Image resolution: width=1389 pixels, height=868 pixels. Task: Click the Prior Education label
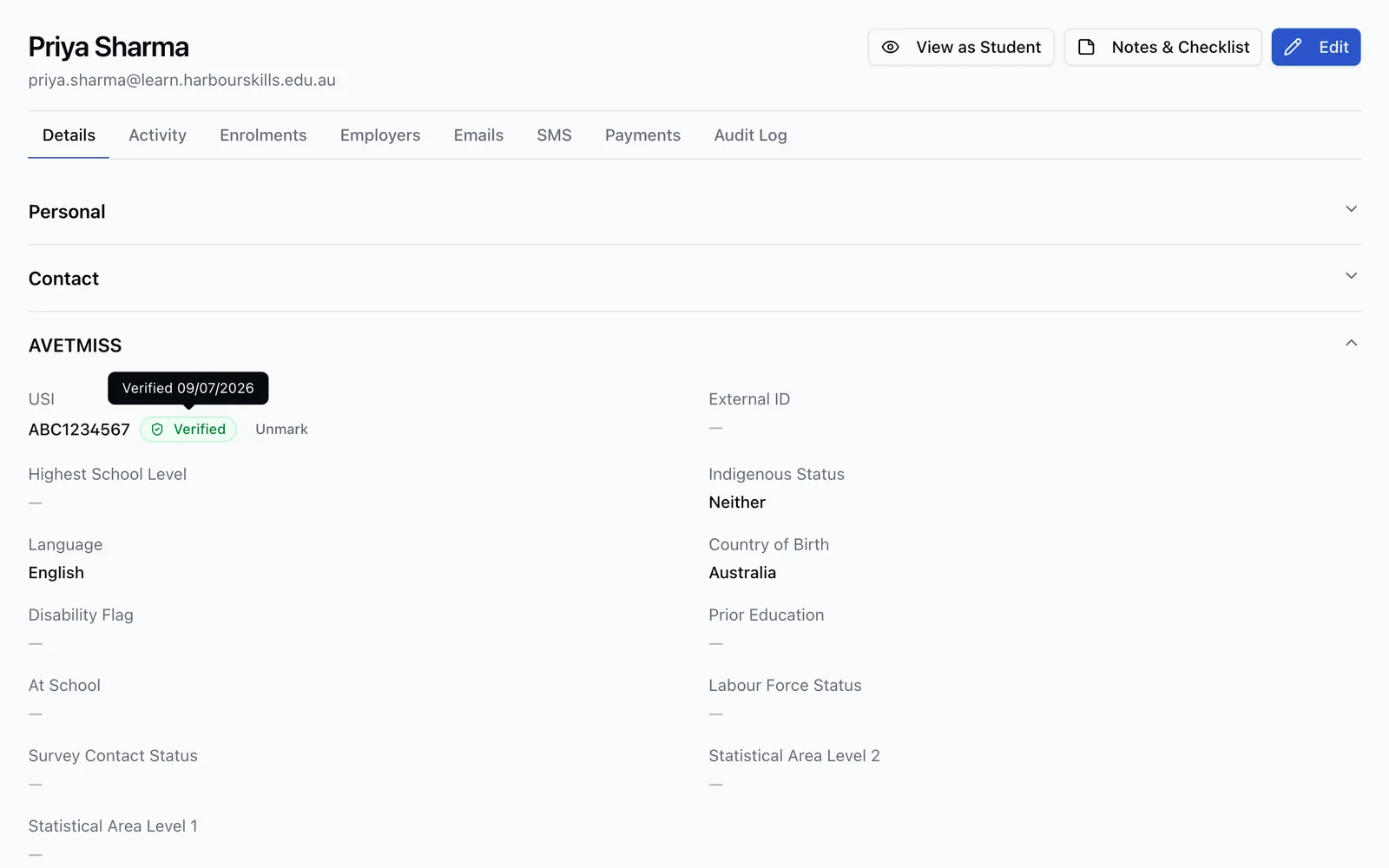click(766, 615)
